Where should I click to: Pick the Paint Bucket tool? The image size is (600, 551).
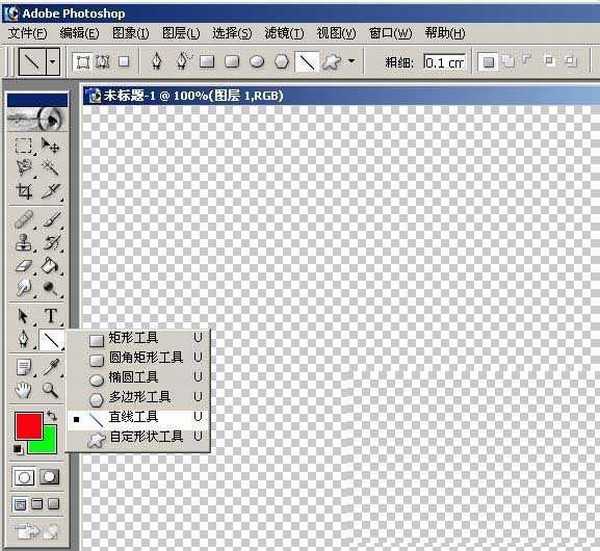[51, 265]
